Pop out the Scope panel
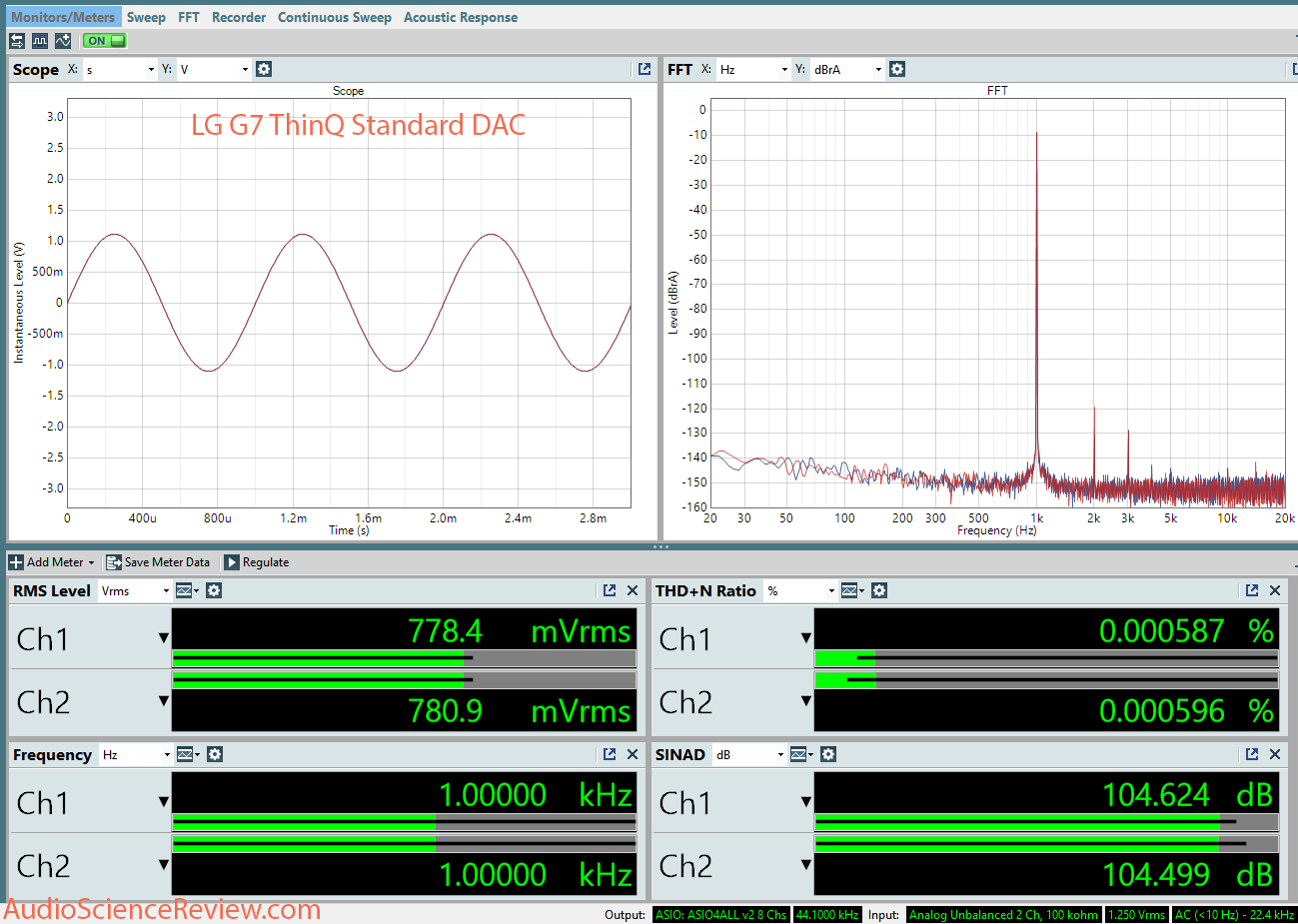This screenshot has width=1298, height=924. (x=645, y=69)
